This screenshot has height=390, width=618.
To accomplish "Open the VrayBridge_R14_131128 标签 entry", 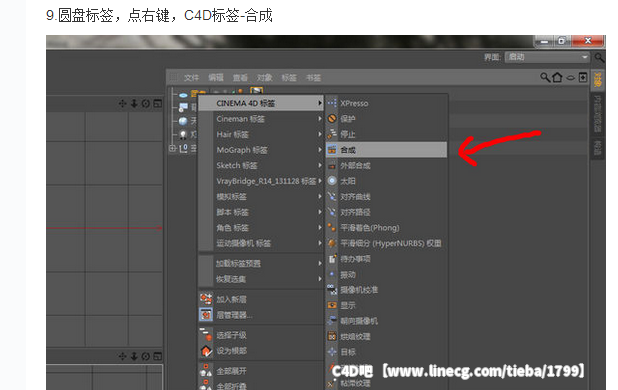I will pos(261,181).
